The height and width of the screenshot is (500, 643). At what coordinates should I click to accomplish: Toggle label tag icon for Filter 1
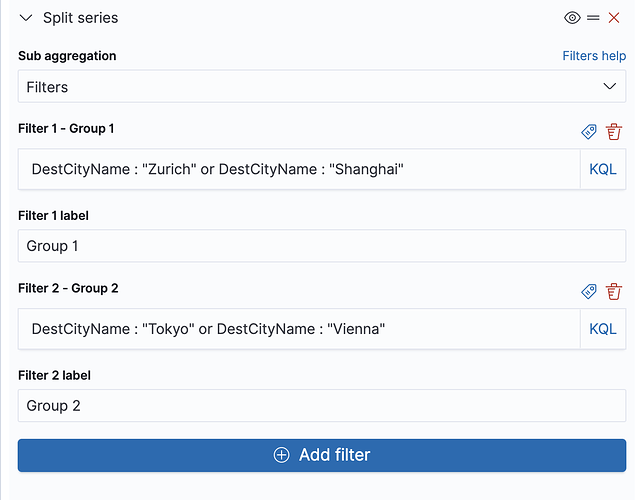[x=589, y=131]
